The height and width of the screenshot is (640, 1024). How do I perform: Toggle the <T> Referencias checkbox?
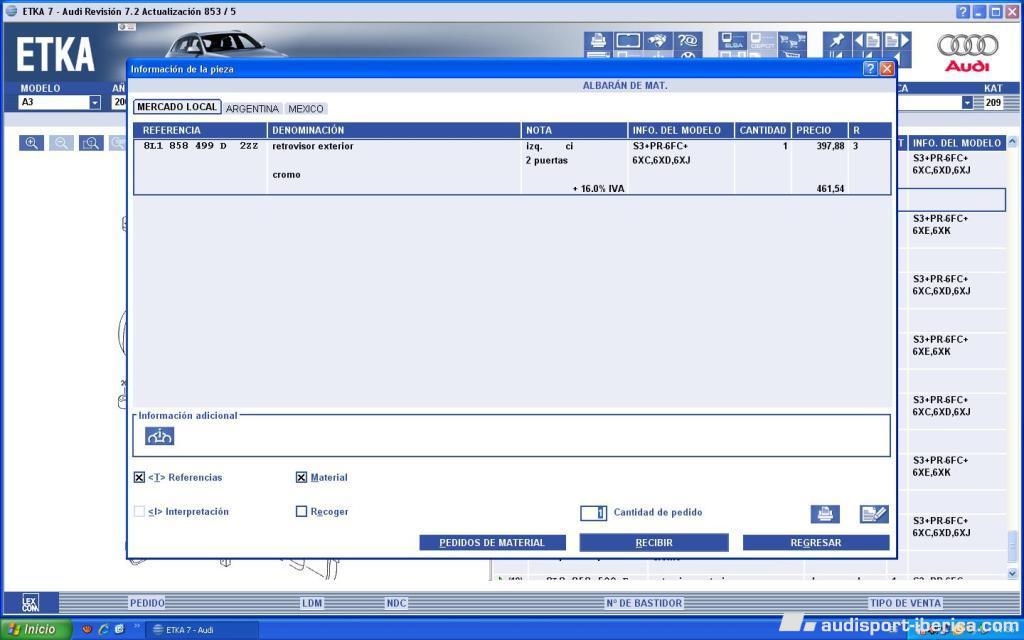pos(139,477)
